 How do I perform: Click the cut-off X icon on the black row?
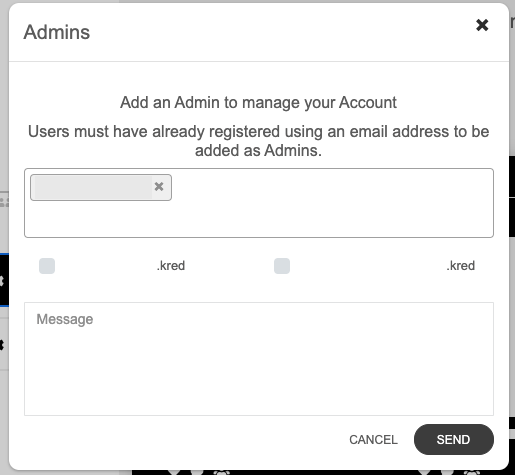coord(2,281)
